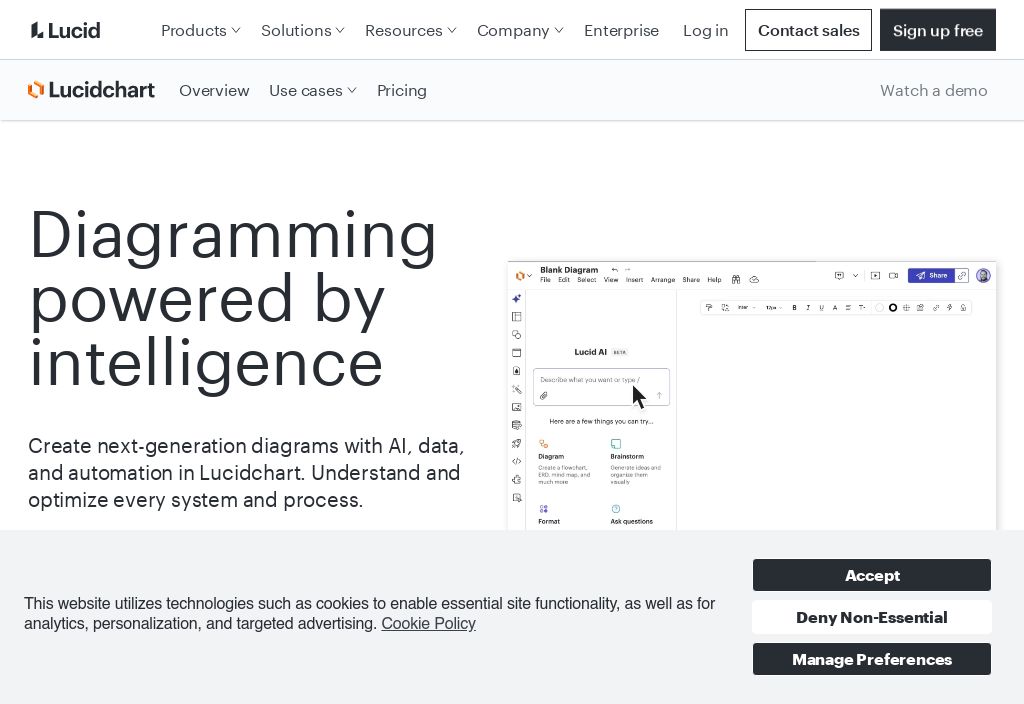Click the video camera icon near Share

(893, 276)
